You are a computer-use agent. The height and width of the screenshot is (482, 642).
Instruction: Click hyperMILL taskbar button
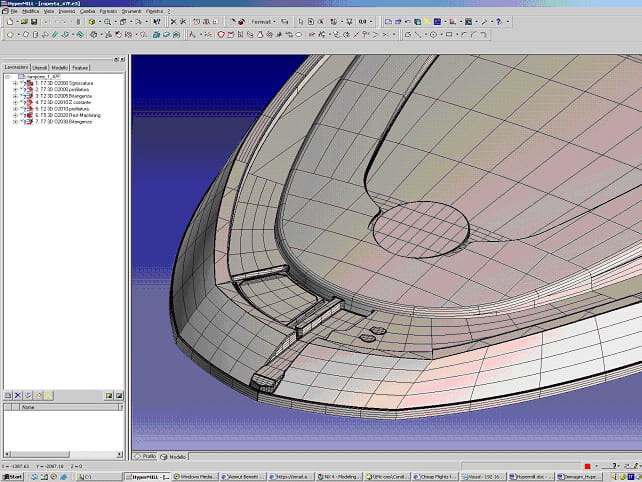tap(147, 477)
